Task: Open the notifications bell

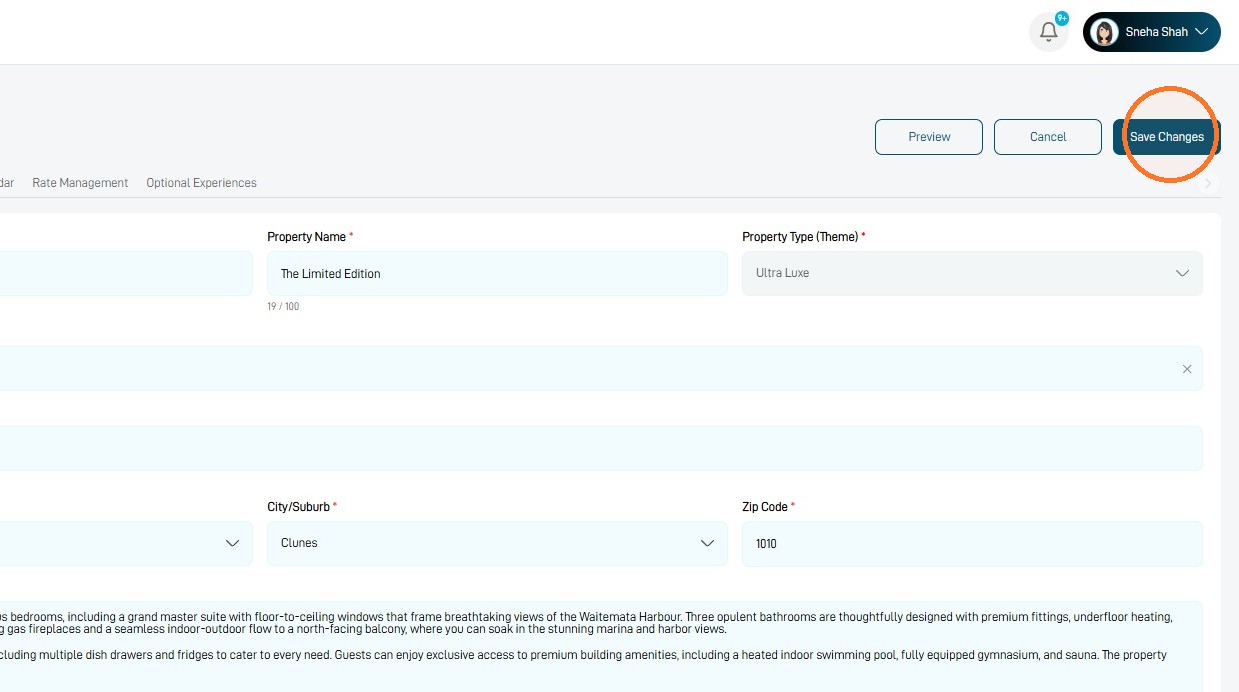Action: click(1048, 32)
